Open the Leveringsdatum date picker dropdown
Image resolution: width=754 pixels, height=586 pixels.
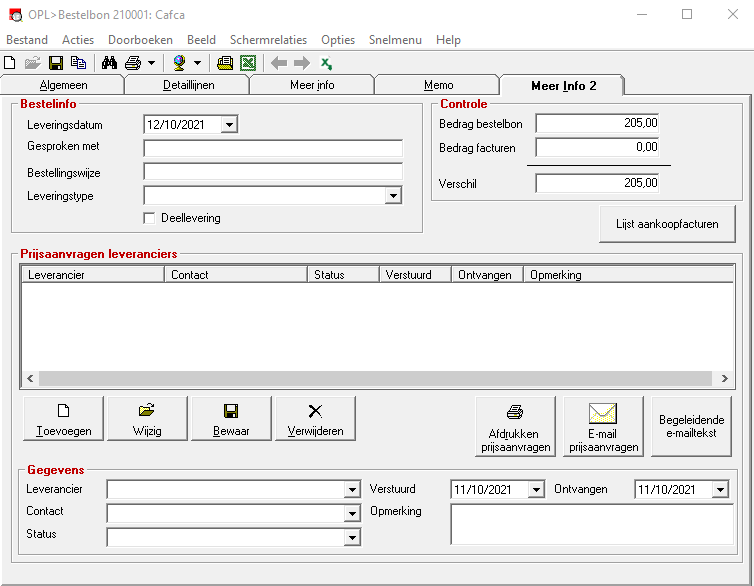(229, 125)
